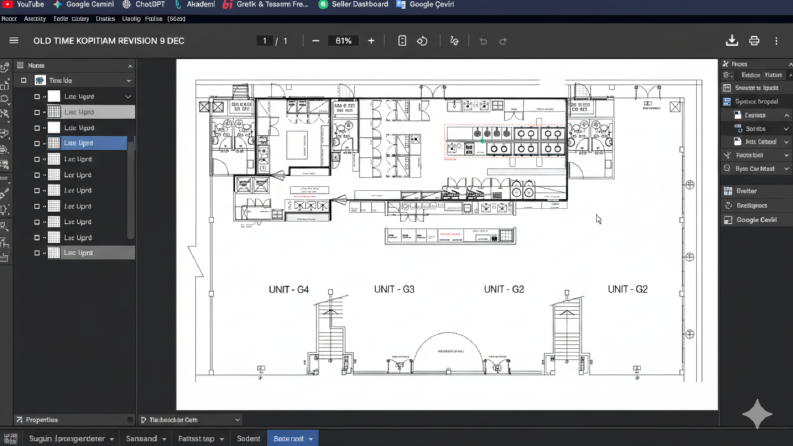Open the Asertity menu
Image resolution: width=793 pixels, height=446 pixels.
(x=35, y=19)
